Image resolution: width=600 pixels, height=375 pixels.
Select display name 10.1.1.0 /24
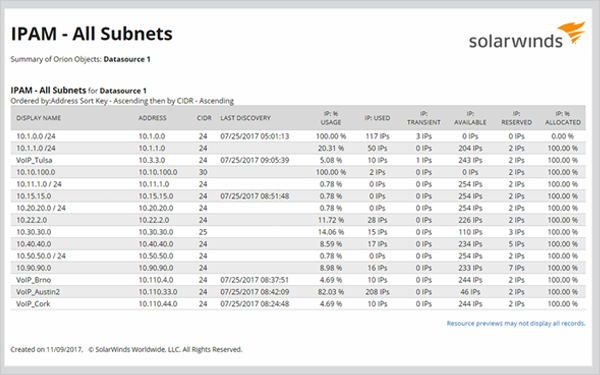(36, 148)
